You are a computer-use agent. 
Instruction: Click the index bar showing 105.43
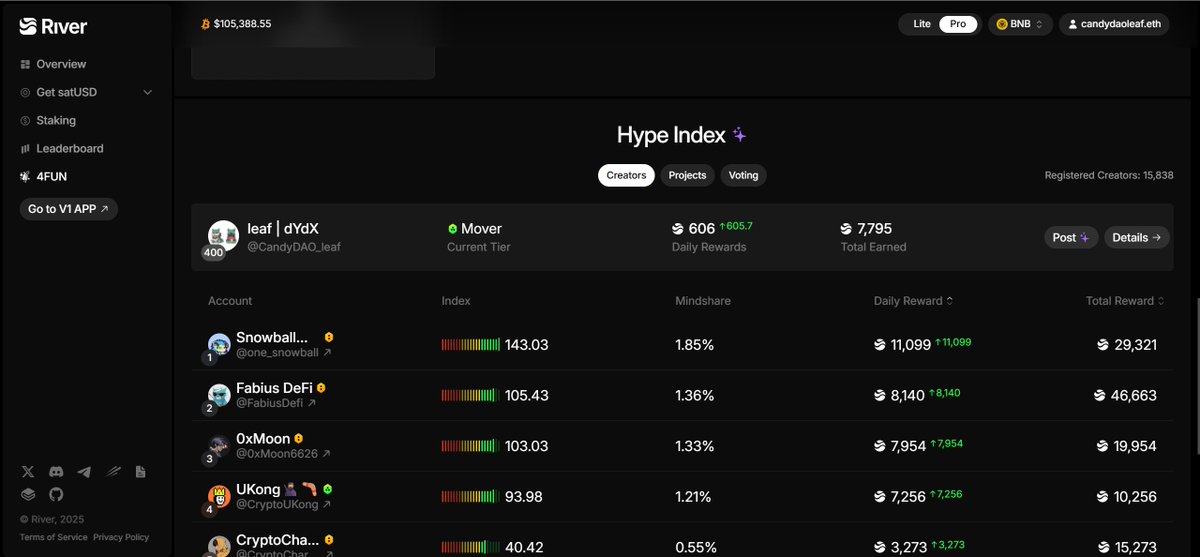click(471, 395)
